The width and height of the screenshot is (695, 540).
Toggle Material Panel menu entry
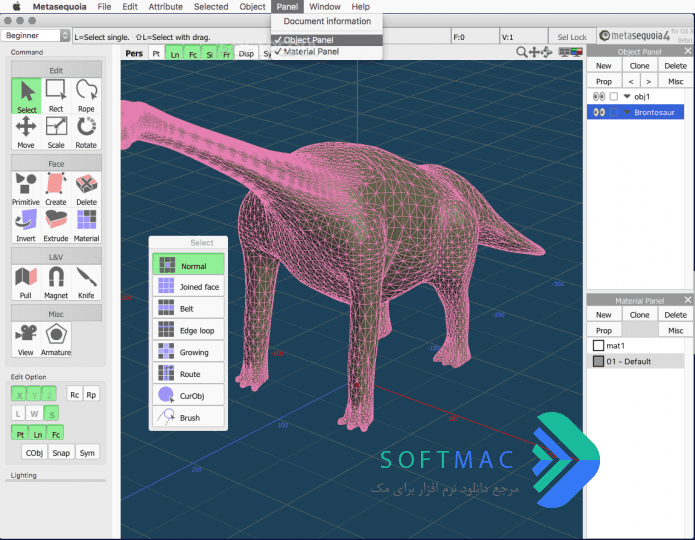click(327, 52)
